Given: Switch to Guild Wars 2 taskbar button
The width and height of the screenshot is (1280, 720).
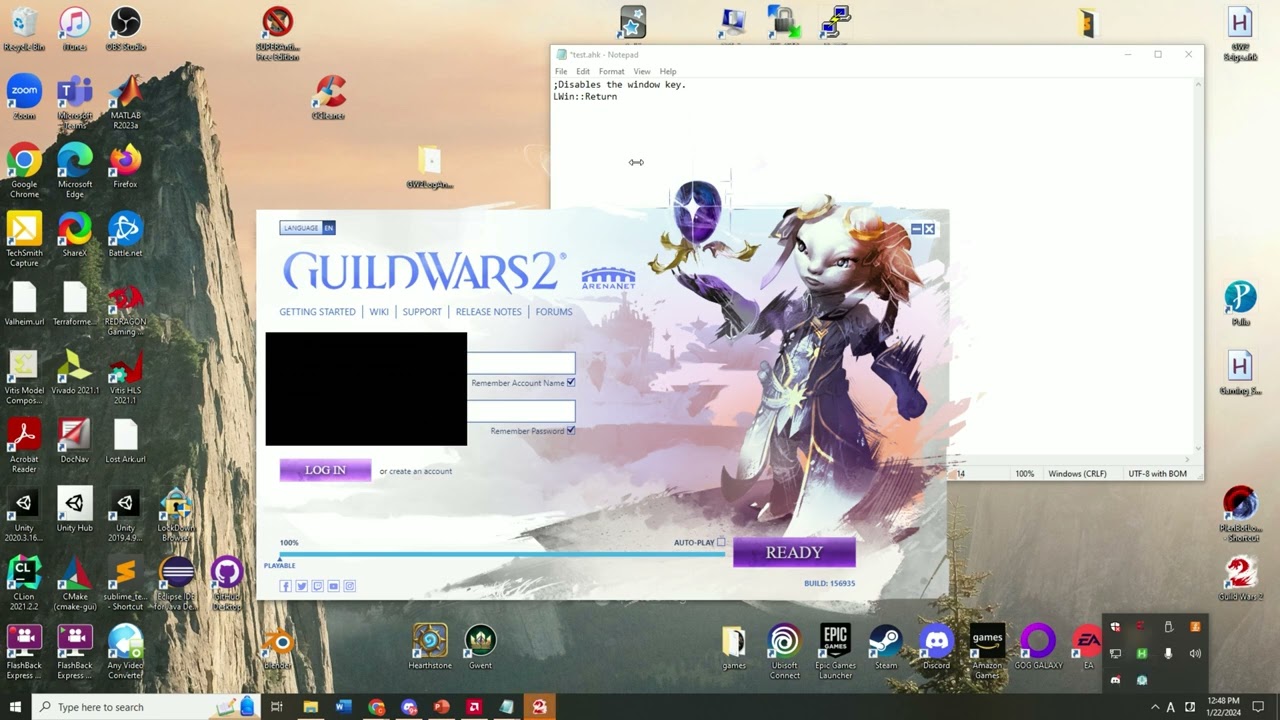Looking at the screenshot, I should pyautogui.click(x=540, y=707).
